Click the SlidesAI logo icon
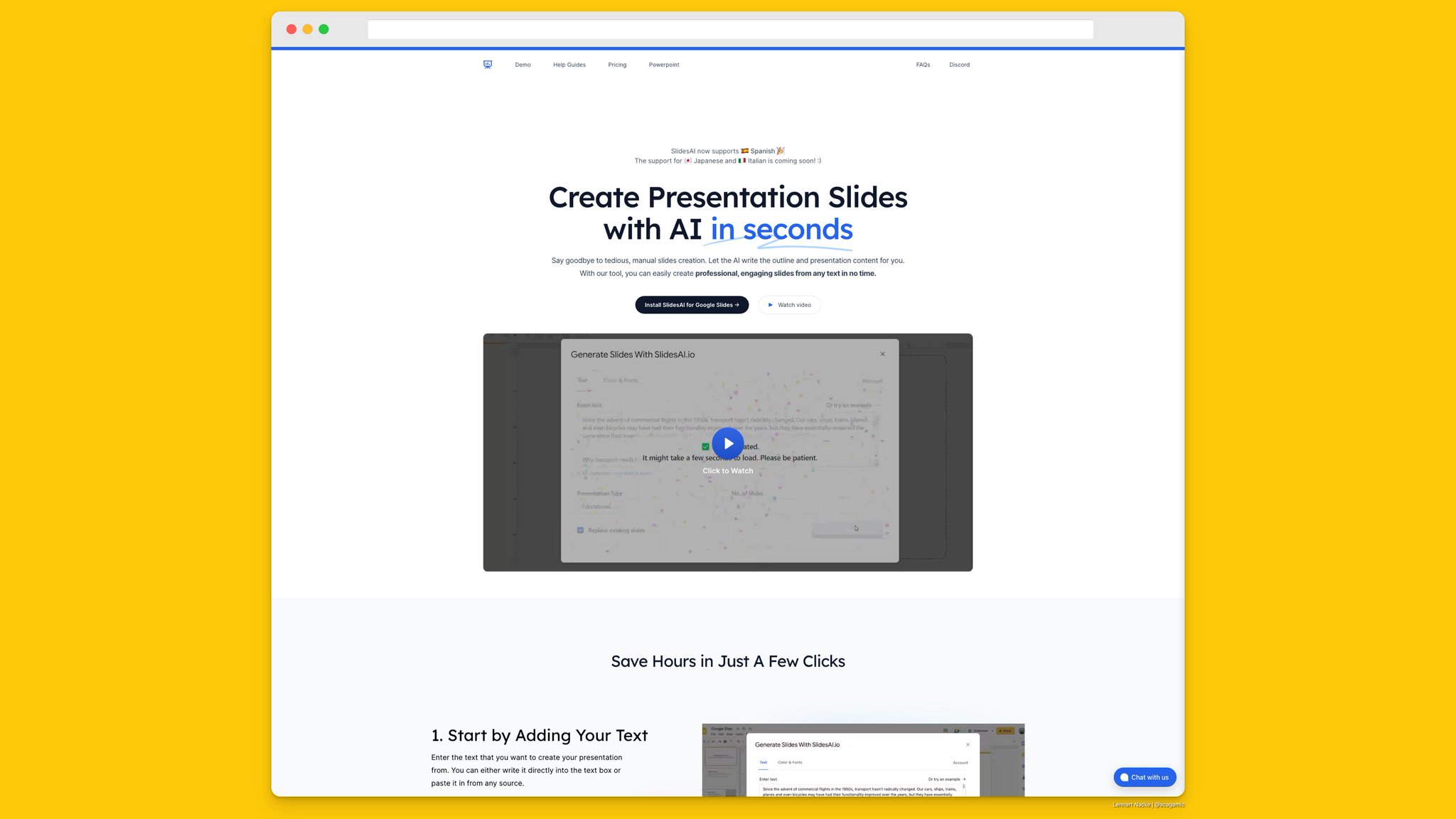 point(488,65)
